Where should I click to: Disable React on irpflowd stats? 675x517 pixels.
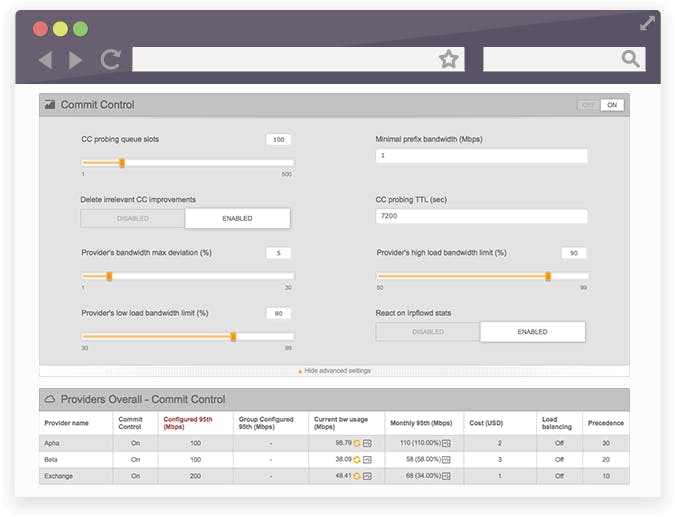(x=427, y=332)
